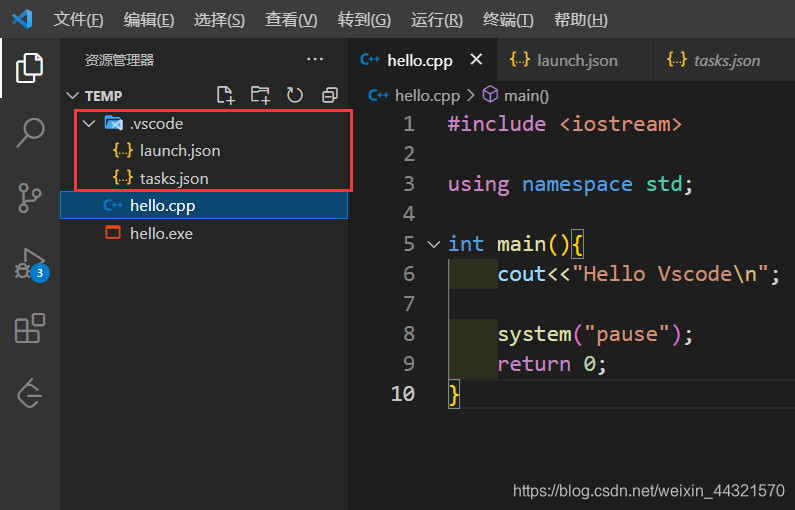
Task: Collapse the TEMP workspace section
Action: [x=73, y=95]
